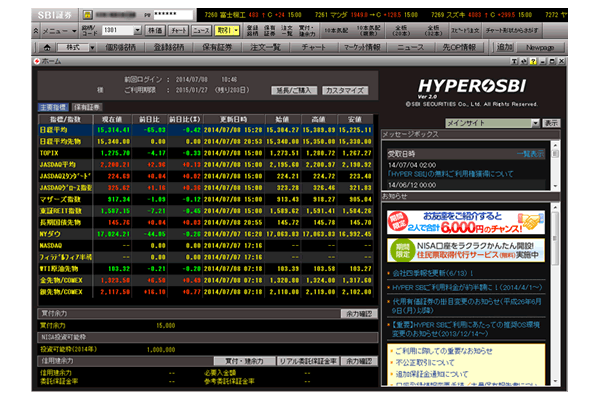Click the password input field
600x400 pixels.
[x=173, y=15]
